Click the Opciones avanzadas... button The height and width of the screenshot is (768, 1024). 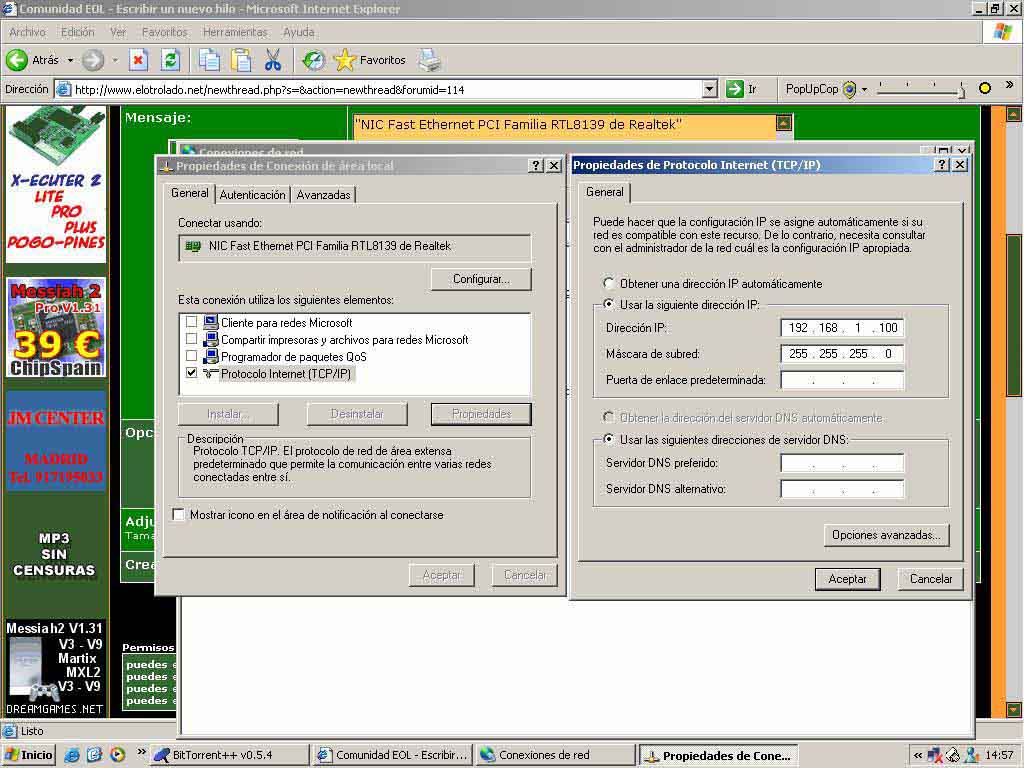tap(886, 535)
